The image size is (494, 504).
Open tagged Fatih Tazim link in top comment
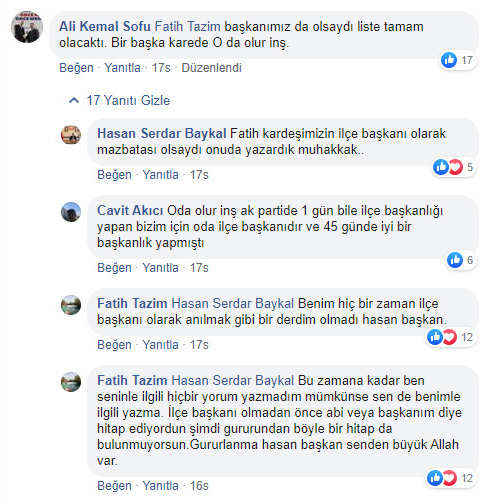188,26
